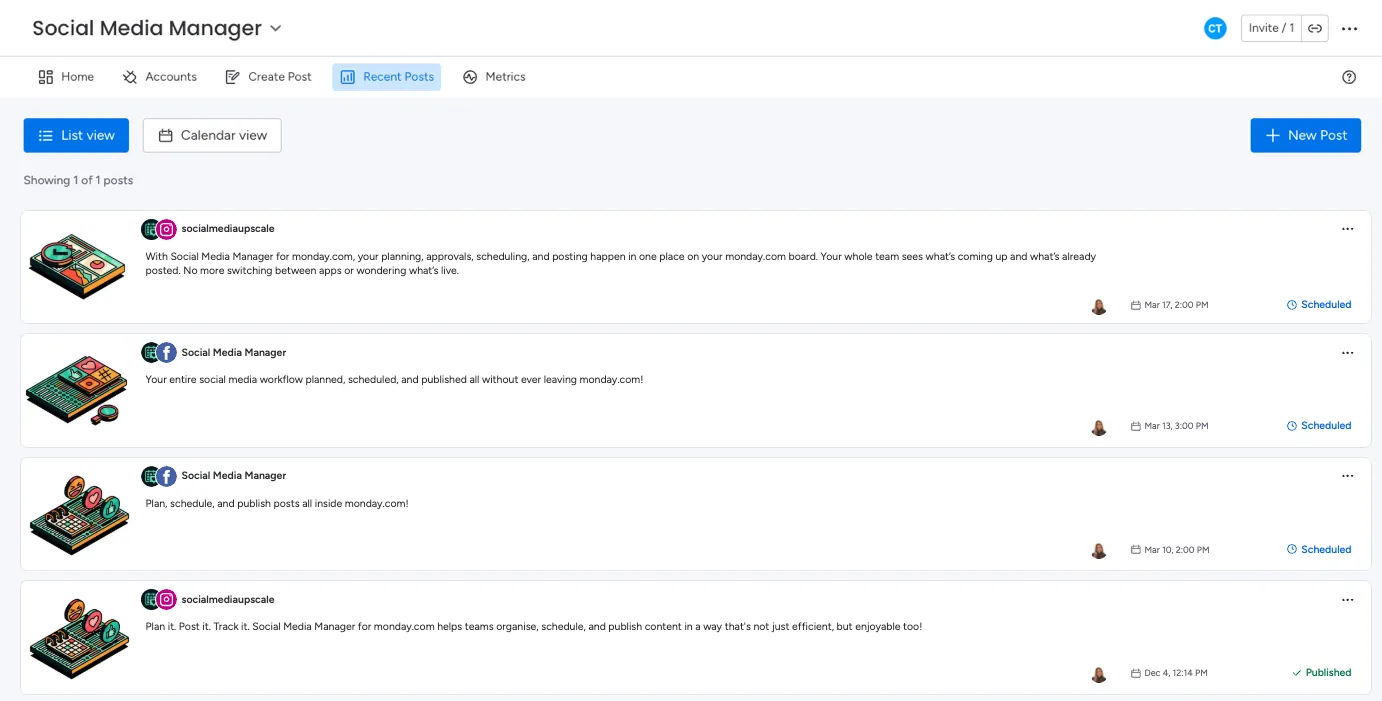Click 'Showing 1 of 1 posts' label

(x=78, y=181)
